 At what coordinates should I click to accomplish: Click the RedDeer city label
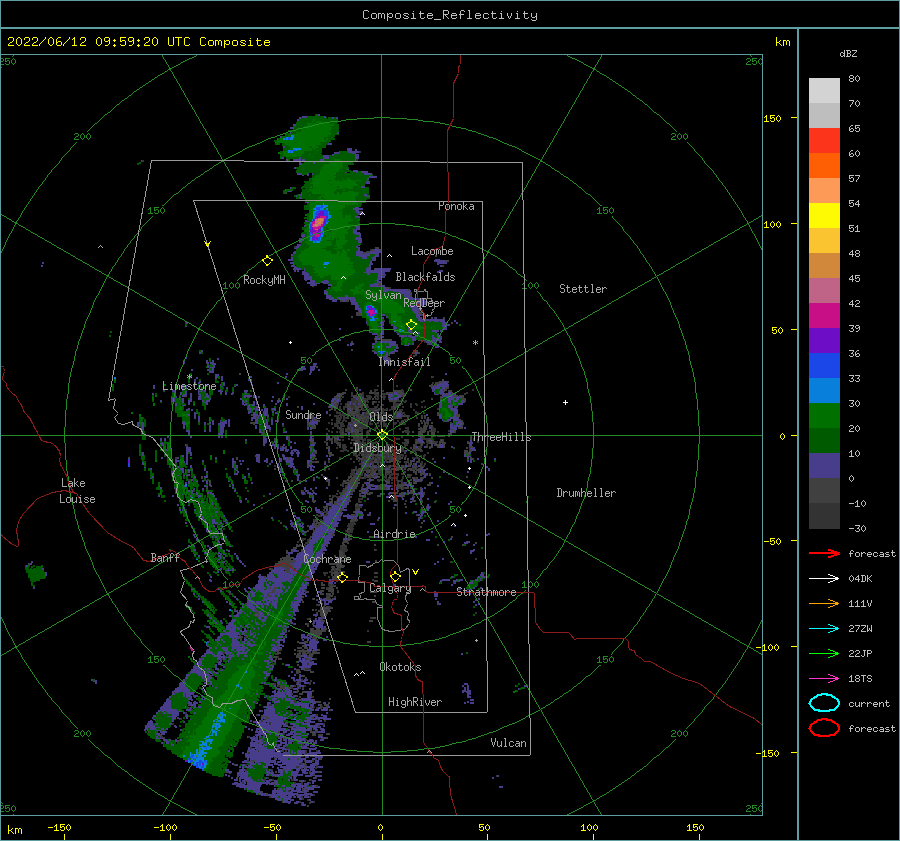tap(424, 303)
